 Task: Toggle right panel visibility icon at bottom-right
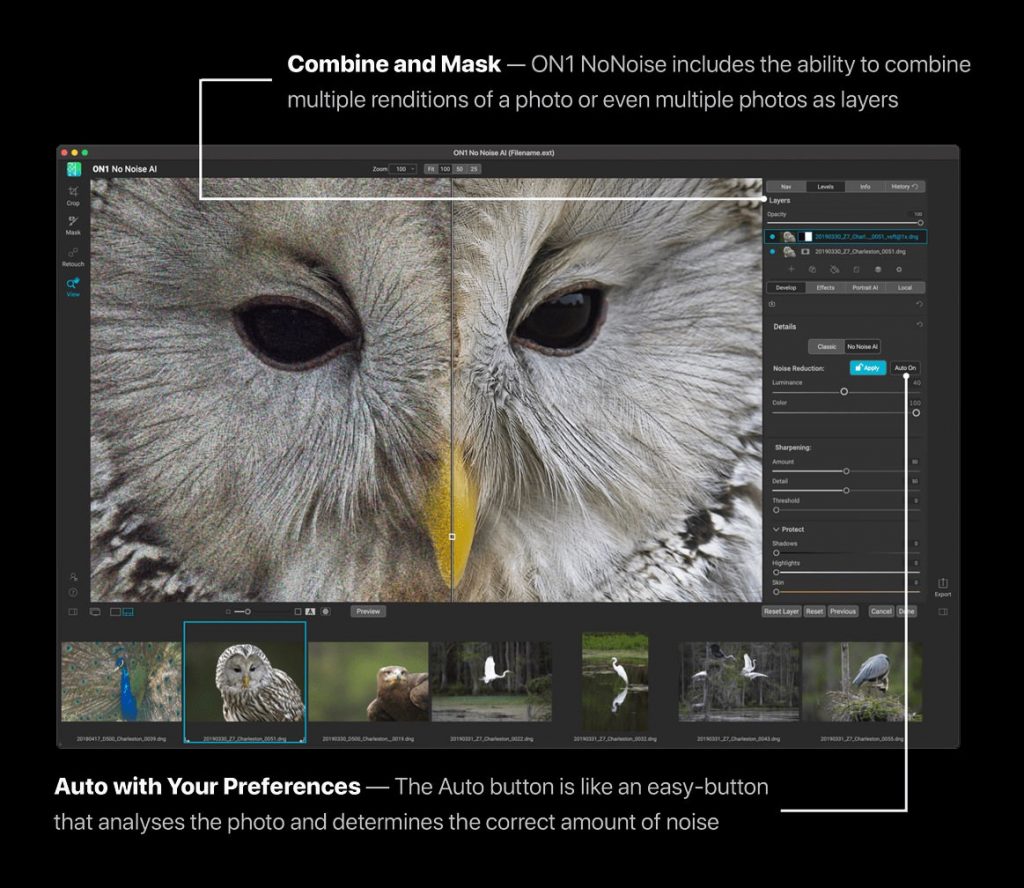[x=943, y=612]
